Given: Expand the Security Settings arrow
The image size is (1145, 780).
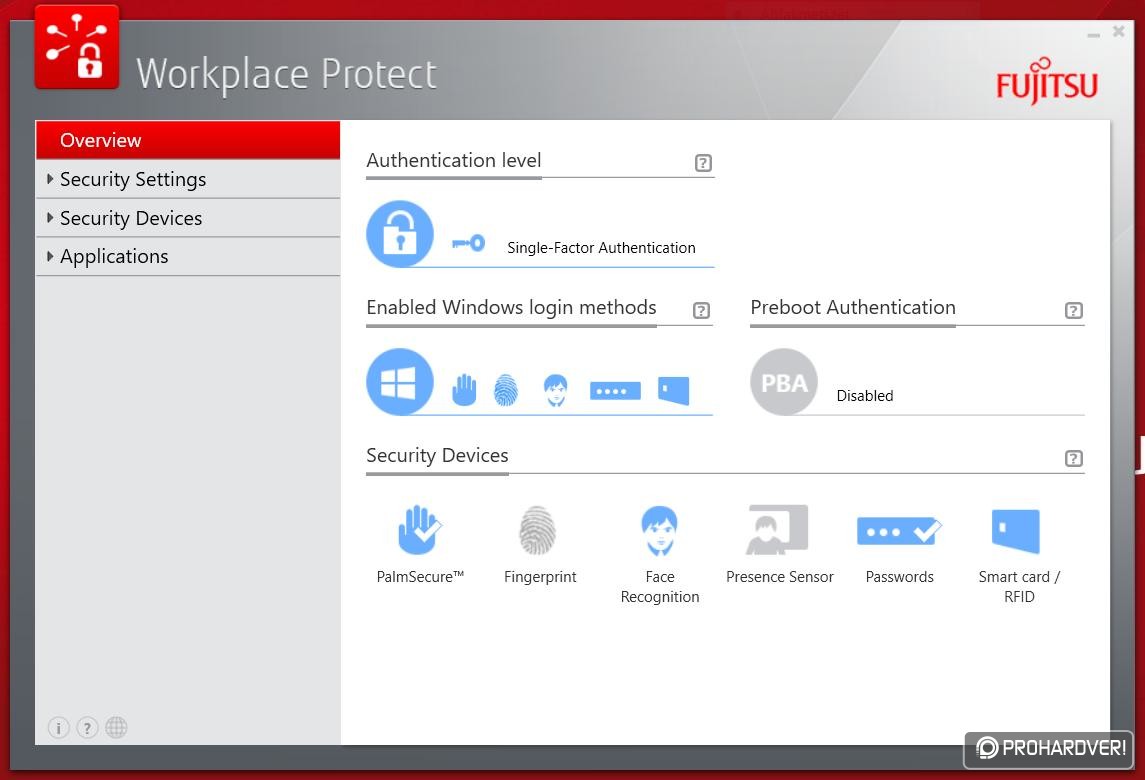Looking at the screenshot, I should tap(50, 179).
